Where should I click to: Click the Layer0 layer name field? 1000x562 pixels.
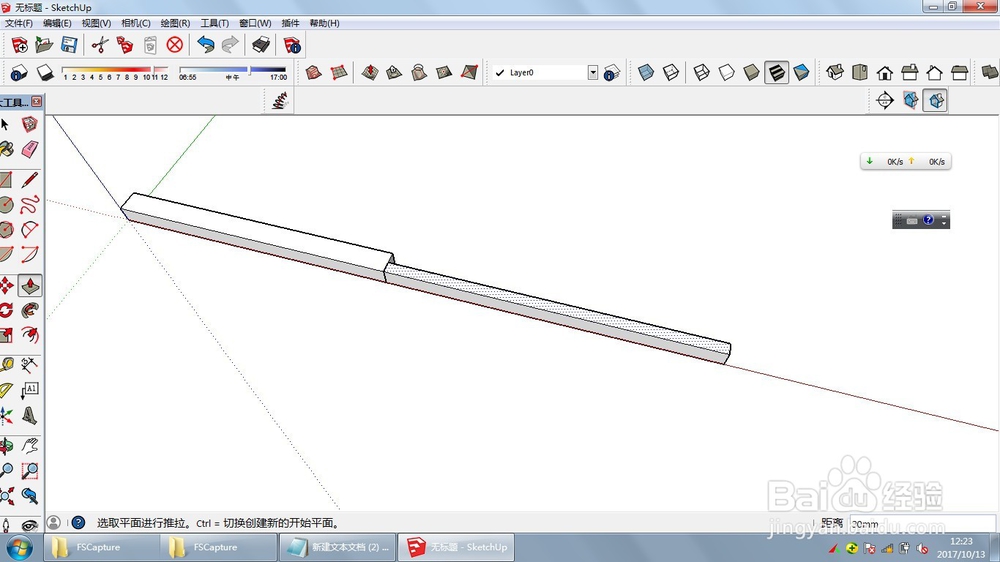pyautogui.click(x=546, y=73)
